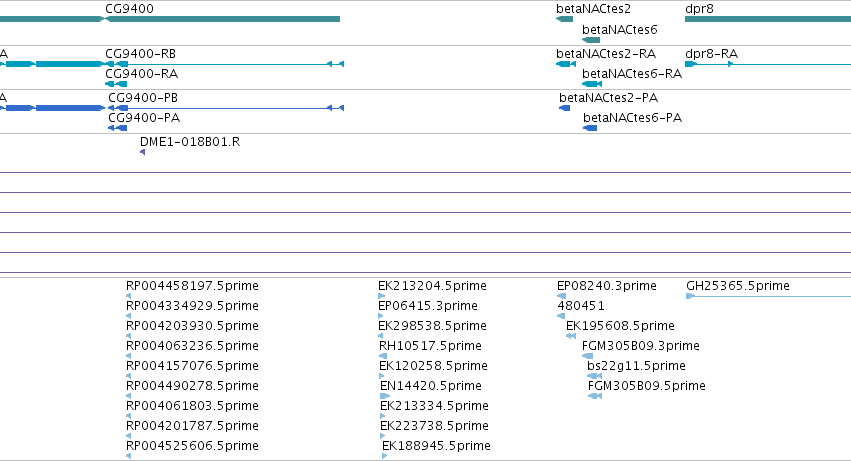Click EST FGM305B09.5prime
The width and height of the screenshot is (851, 461).
click(646, 386)
